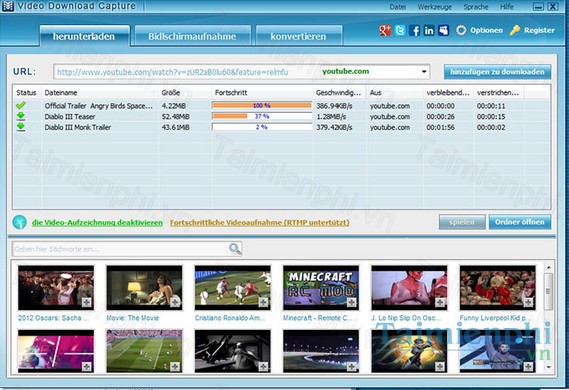Share via the Twitter icon
The height and width of the screenshot is (390, 569).
400,30
